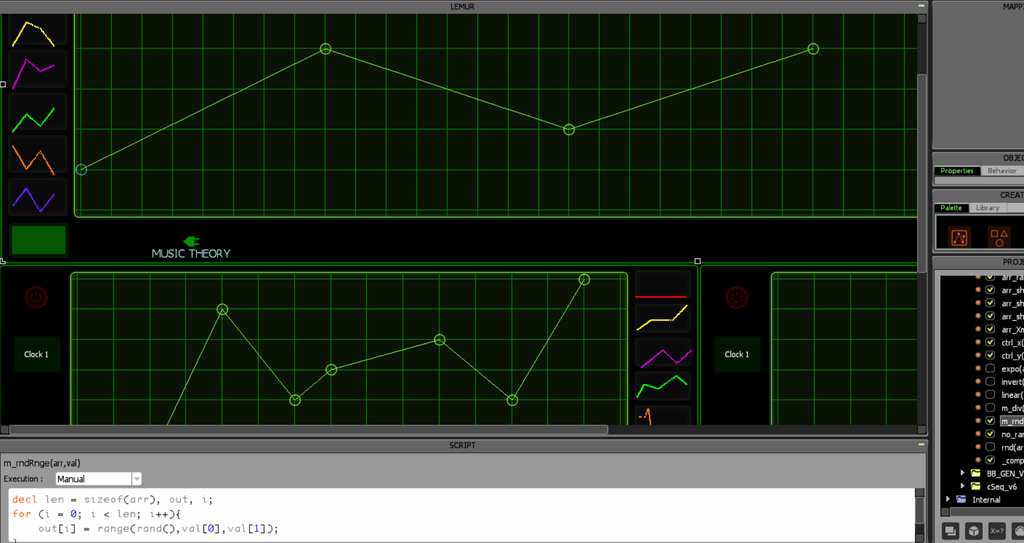
Task: Select the yellow curve preset thumbnail at top left
Action: pos(38,31)
